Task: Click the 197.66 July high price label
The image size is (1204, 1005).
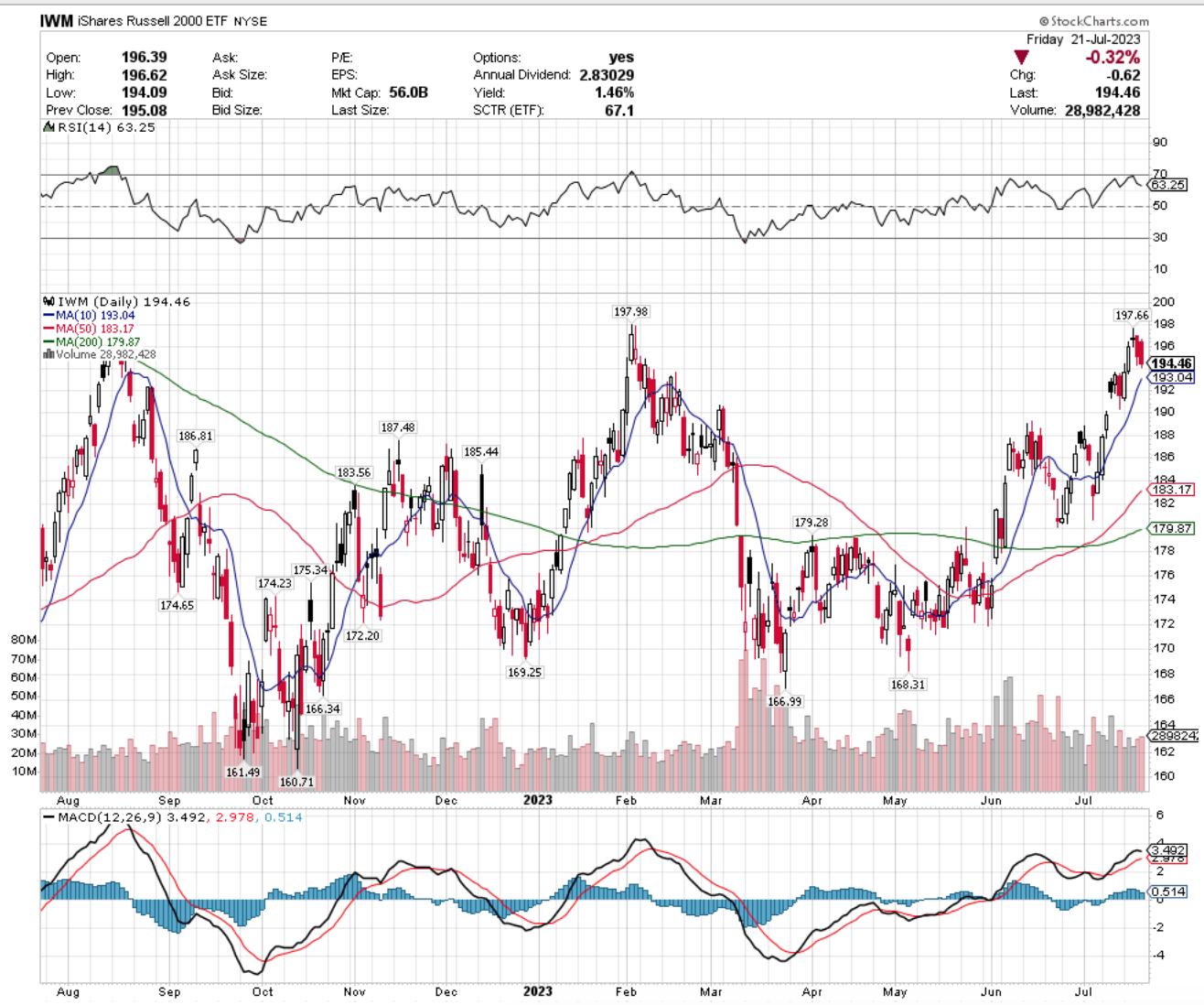Action: (1132, 315)
